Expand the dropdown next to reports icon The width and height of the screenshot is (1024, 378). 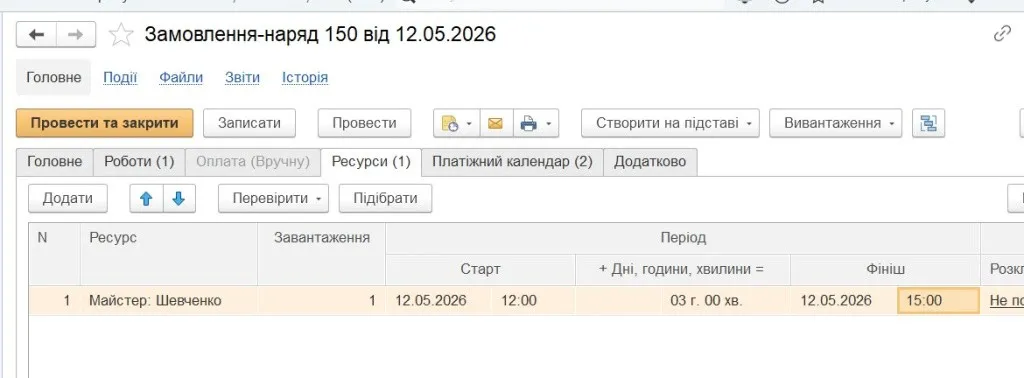coord(470,123)
